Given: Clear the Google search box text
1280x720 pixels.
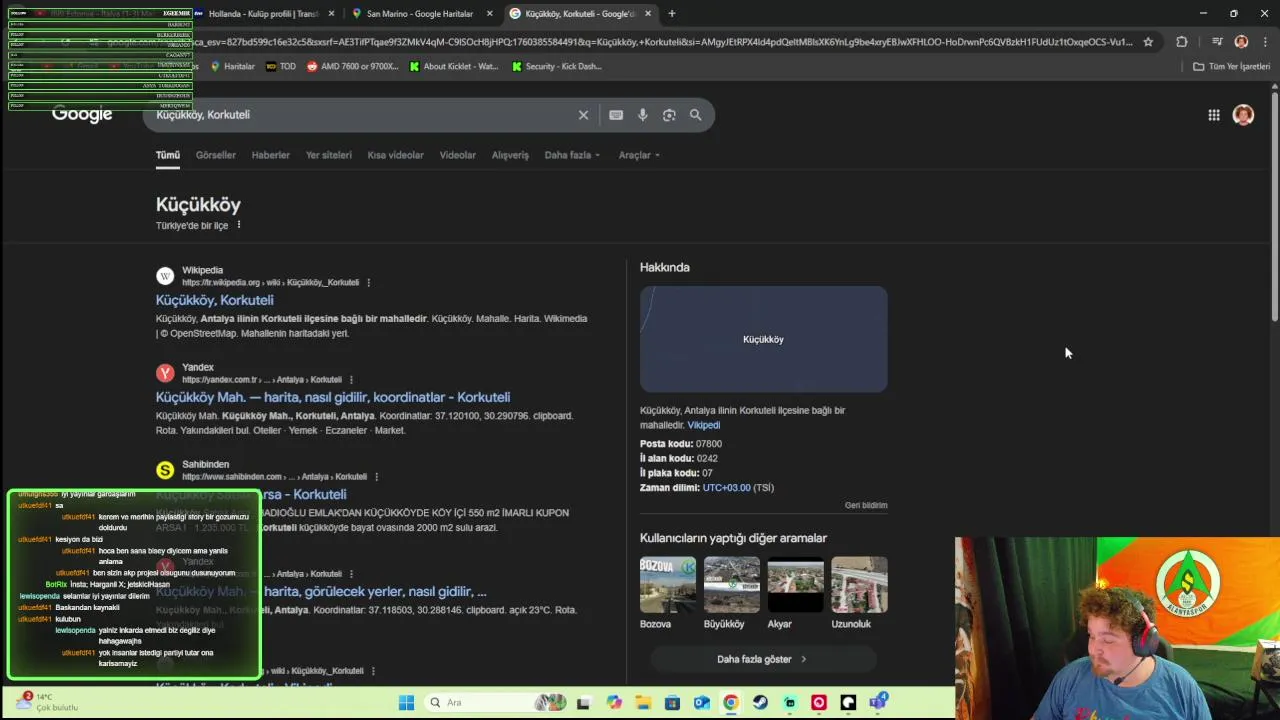Looking at the screenshot, I should pyautogui.click(x=583, y=115).
